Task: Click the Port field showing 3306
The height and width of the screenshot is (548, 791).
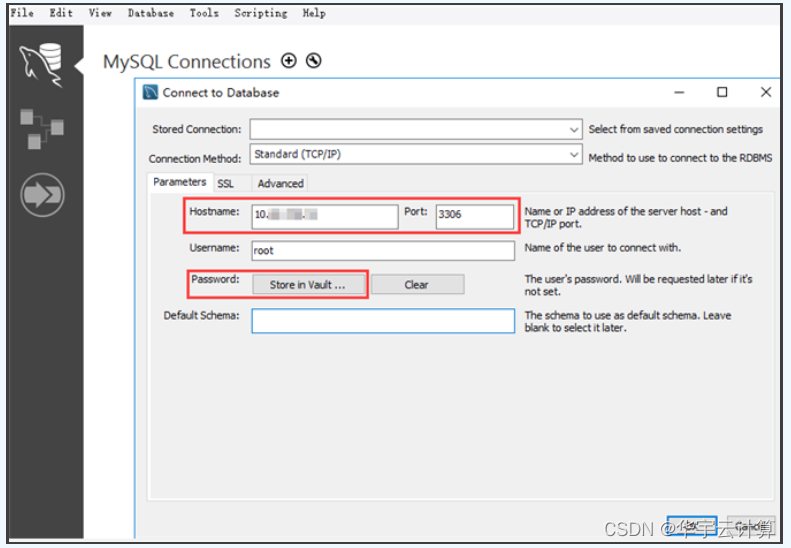Action: [x=475, y=216]
